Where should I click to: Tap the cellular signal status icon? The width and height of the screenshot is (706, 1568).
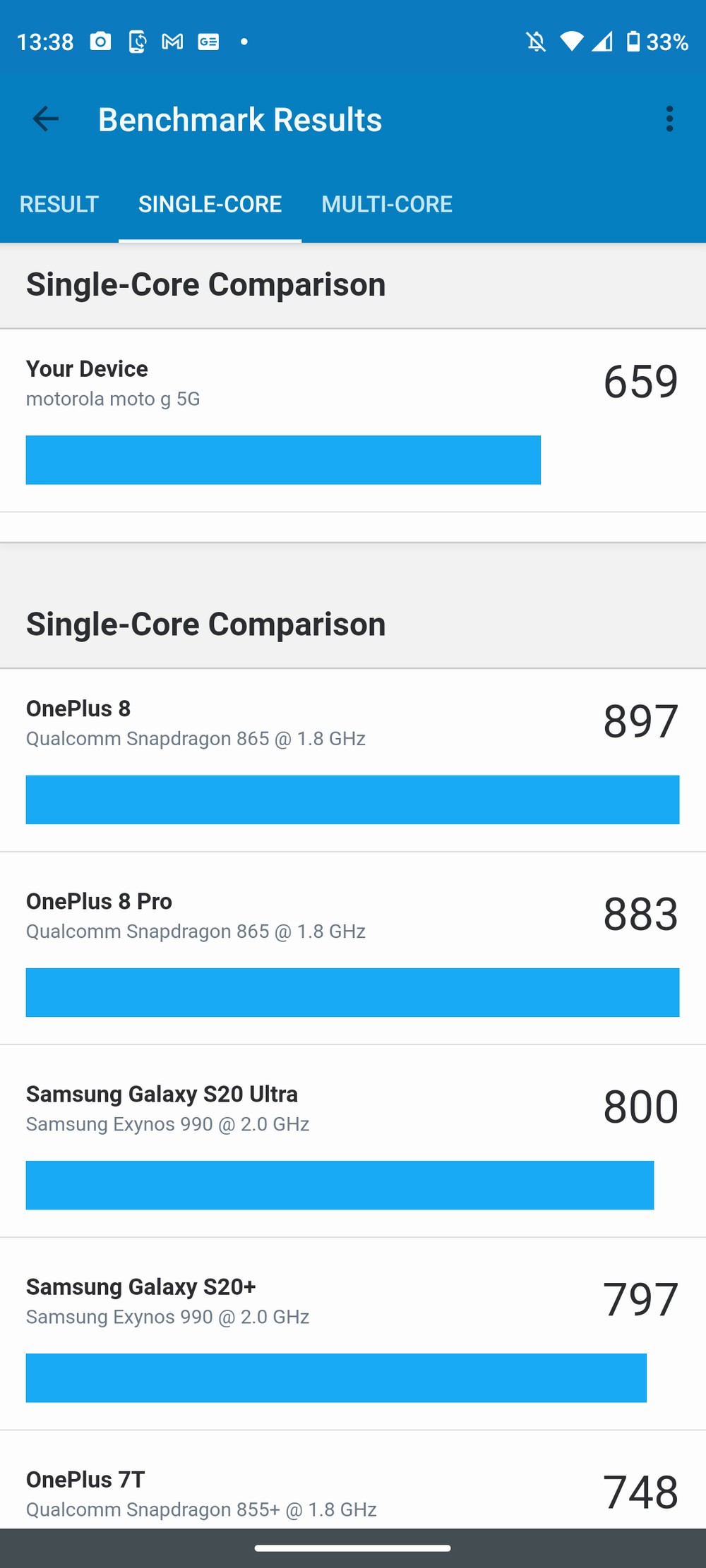(x=602, y=42)
